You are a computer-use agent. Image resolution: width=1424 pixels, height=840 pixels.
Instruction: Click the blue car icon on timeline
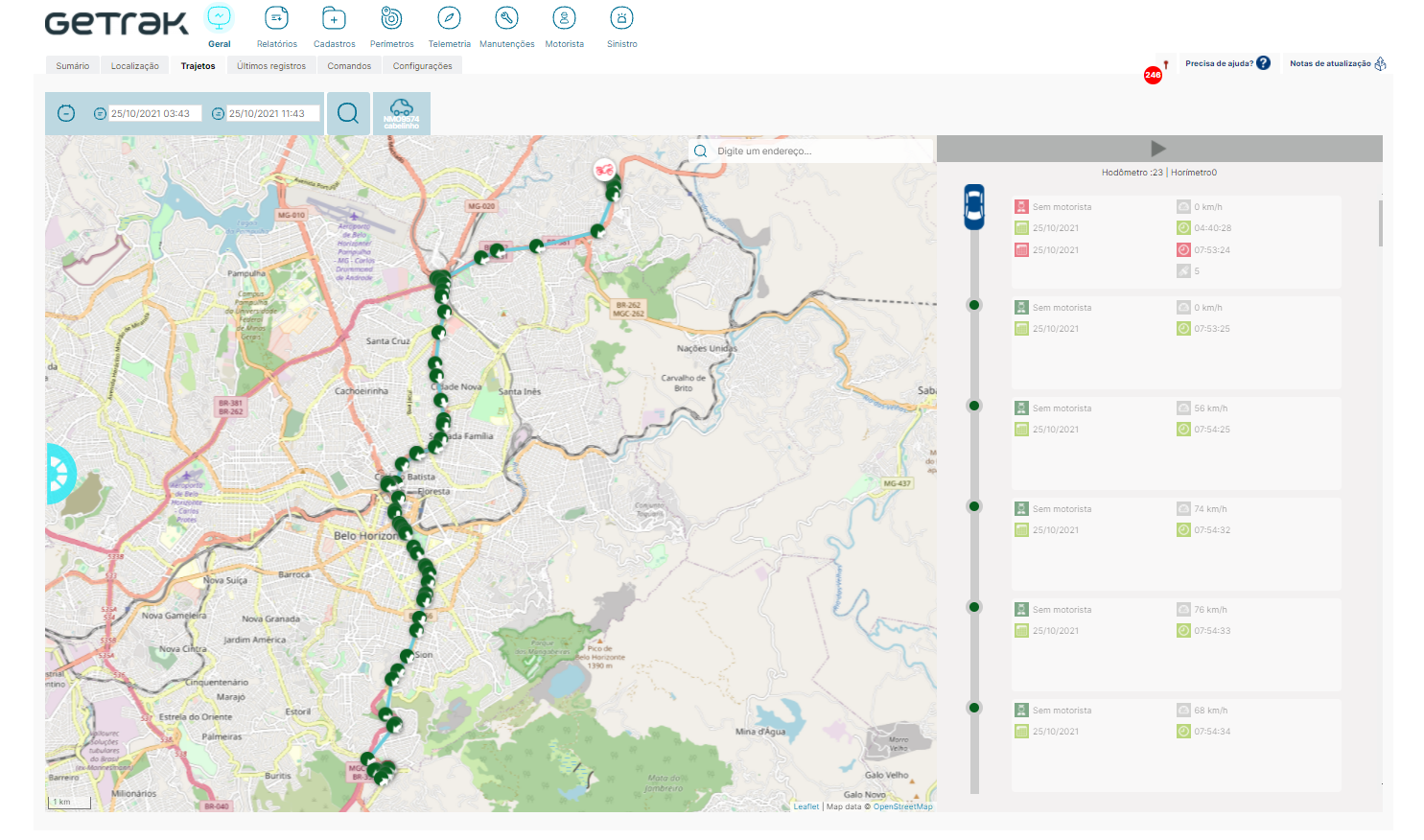tap(974, 206)
